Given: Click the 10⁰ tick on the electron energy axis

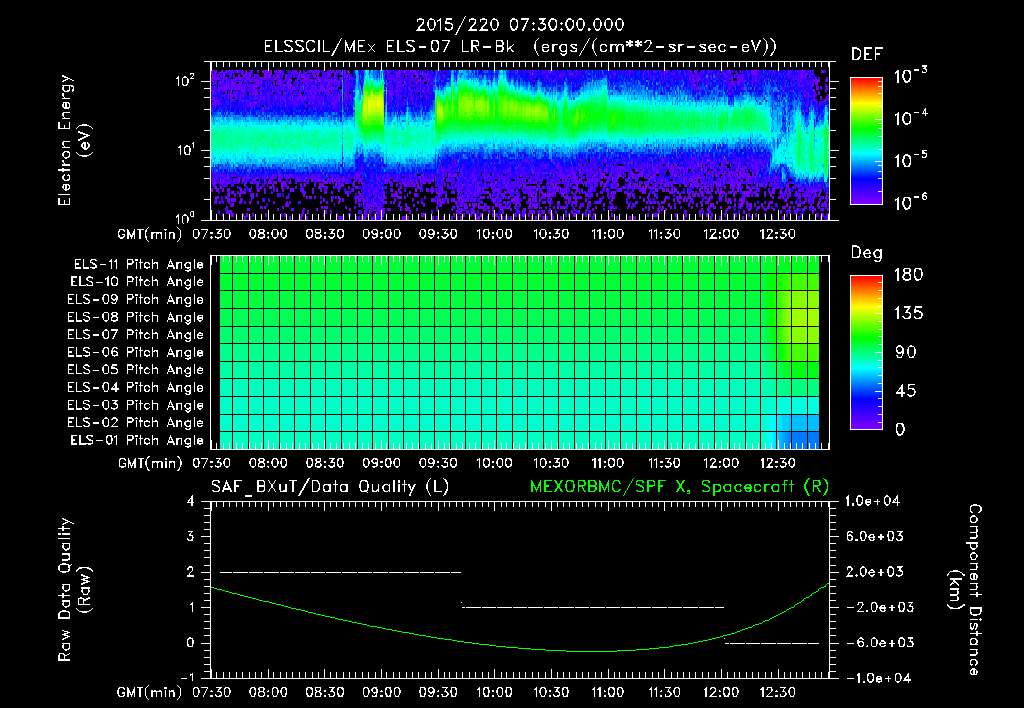Looking at the screenshot, I should (185, 217).
